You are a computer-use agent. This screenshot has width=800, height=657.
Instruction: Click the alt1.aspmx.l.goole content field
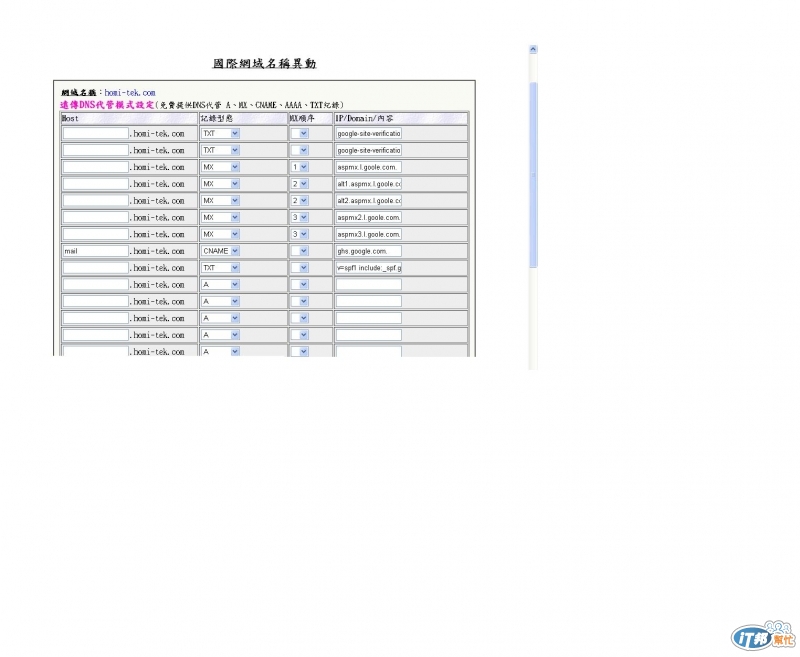(x=368, y=184)
